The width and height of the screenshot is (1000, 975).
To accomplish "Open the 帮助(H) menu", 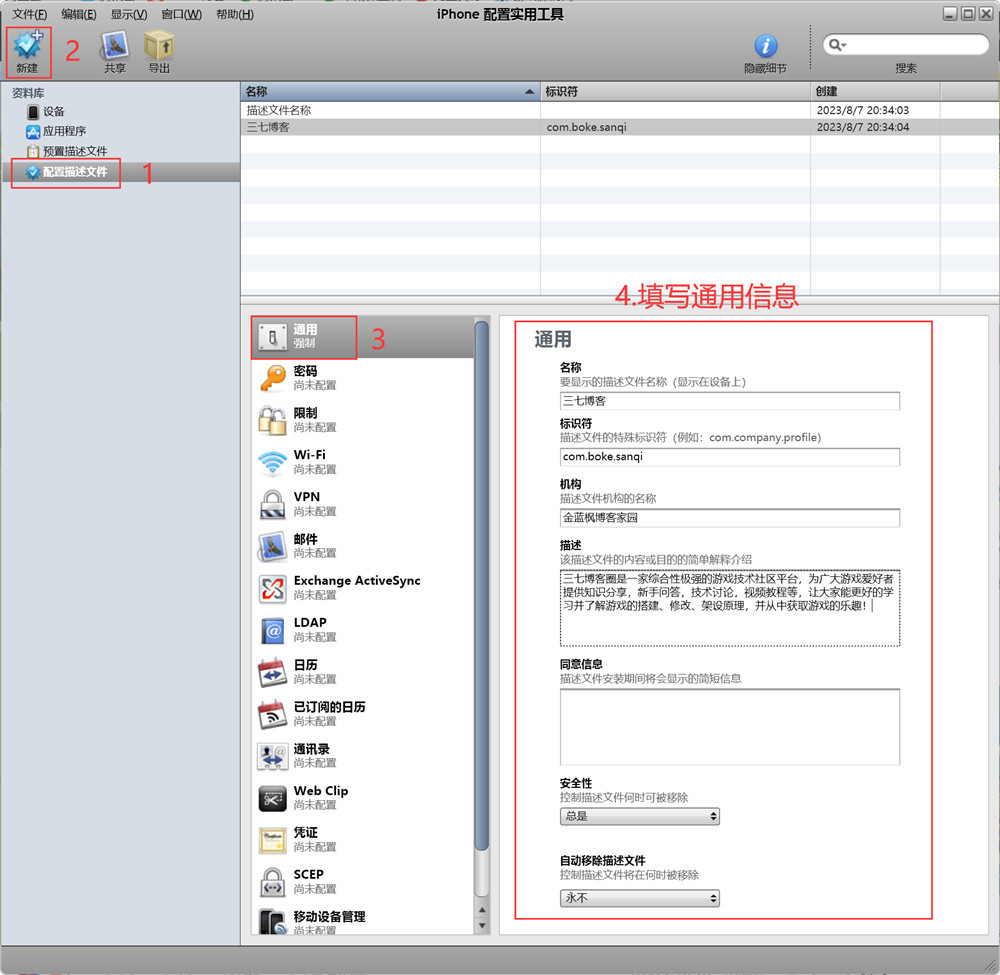I will point(234,14).
